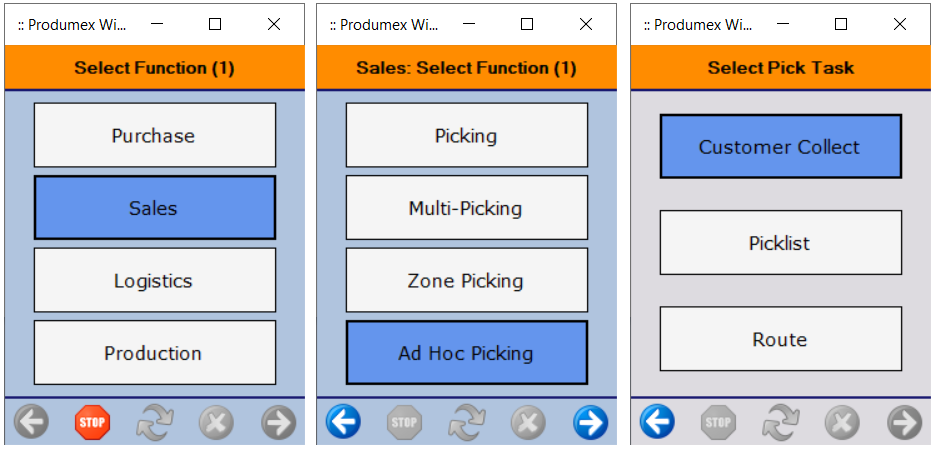Click blue forward arrow below Ad Hoc Picking
The image size is (940, 450).
(590, 423)
